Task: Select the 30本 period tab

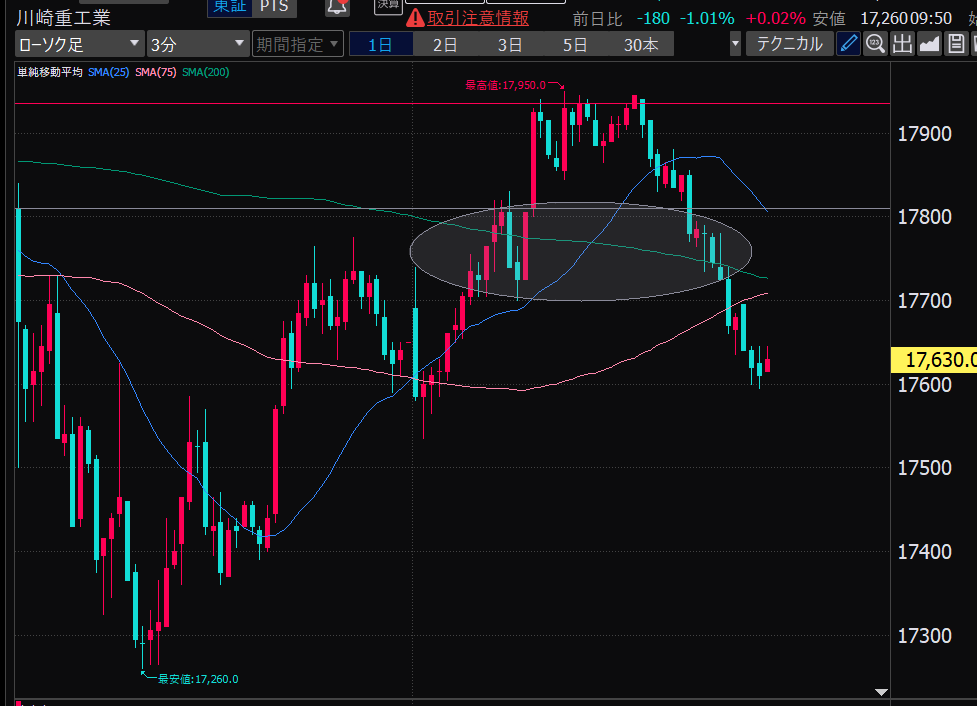Action: pyautogui.click(x=641, y=44)
